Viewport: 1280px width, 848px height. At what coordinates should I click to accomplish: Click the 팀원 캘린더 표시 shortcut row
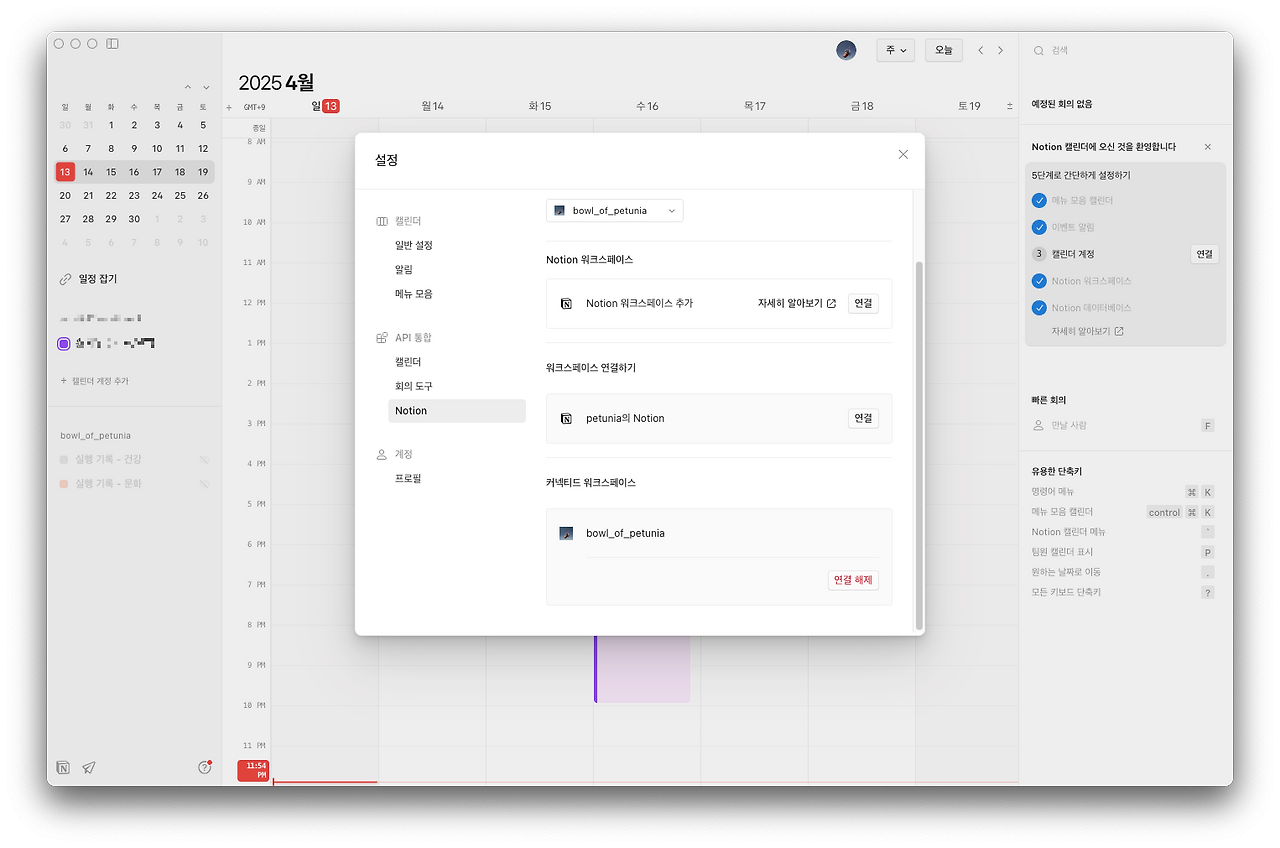[x=1123, y=552]
